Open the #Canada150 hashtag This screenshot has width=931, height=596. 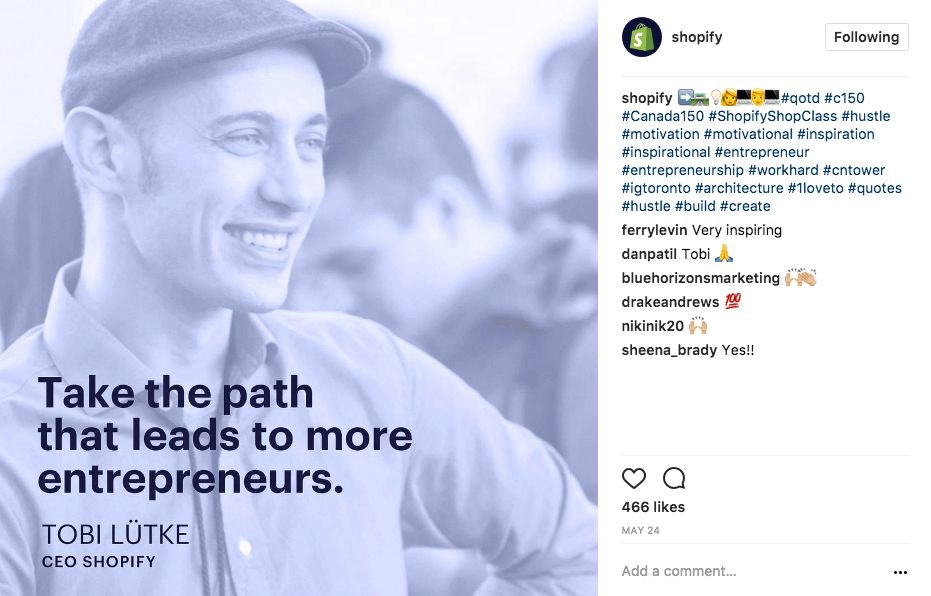click(x=662, y=116)
